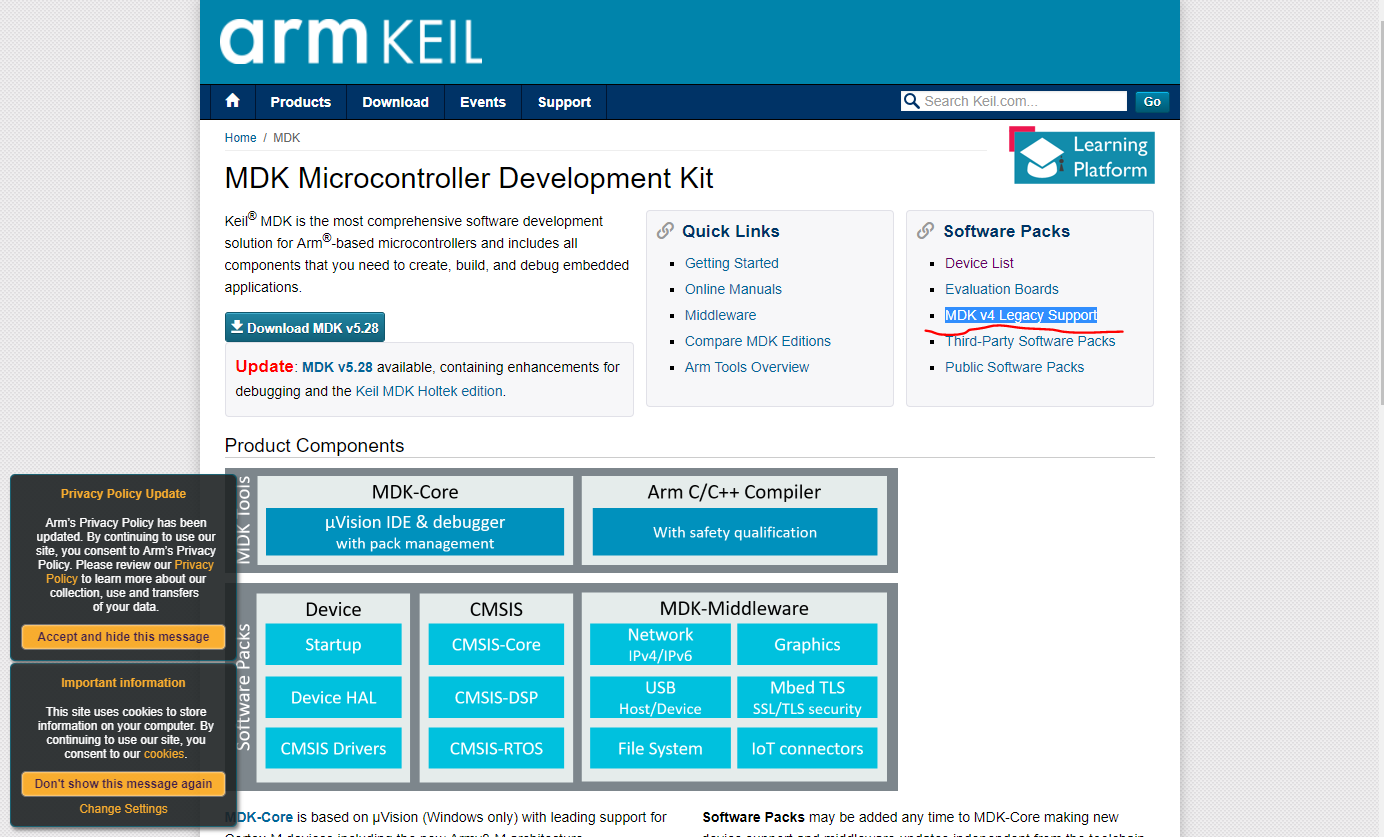Open the Keil MDK Holtek edition link
The image size is (1384, 837).
429,391
